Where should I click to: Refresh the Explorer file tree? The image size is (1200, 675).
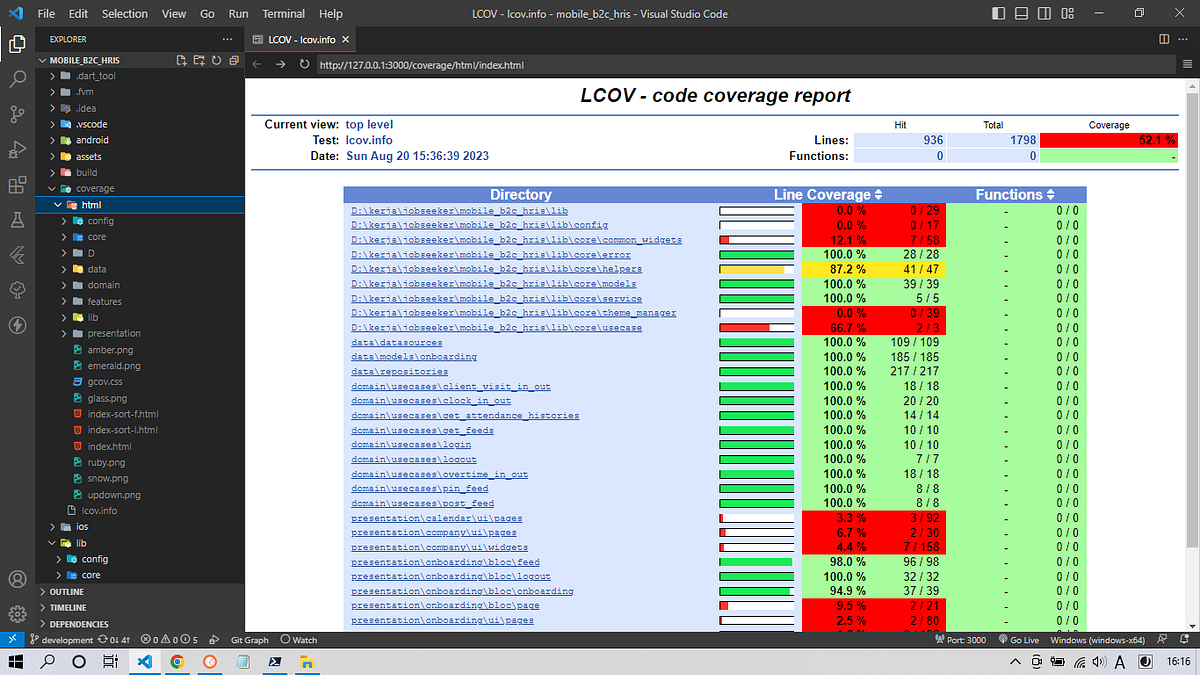pos(214,60)
